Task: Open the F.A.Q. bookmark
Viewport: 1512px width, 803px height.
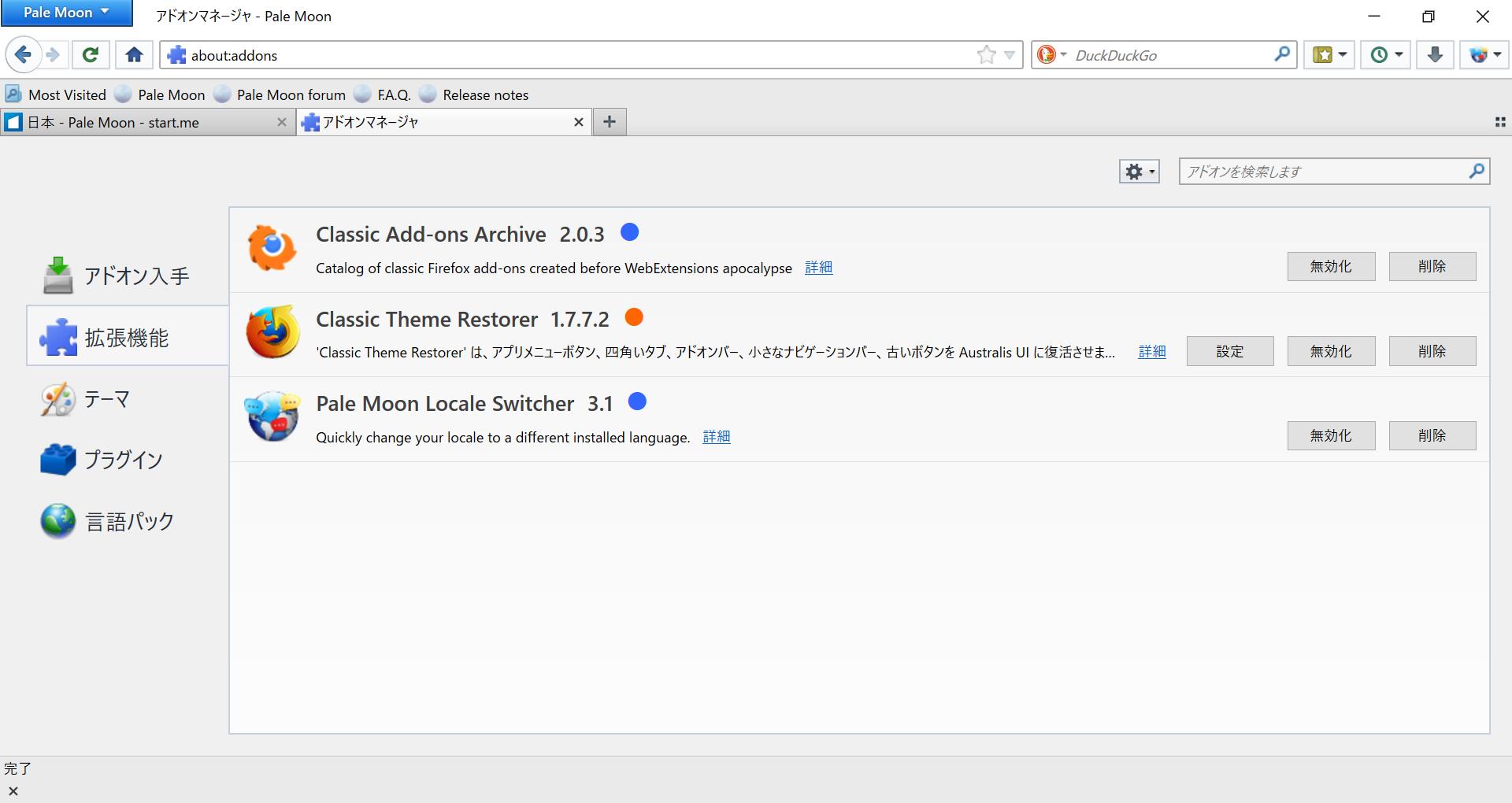Action: pos(383,94)
